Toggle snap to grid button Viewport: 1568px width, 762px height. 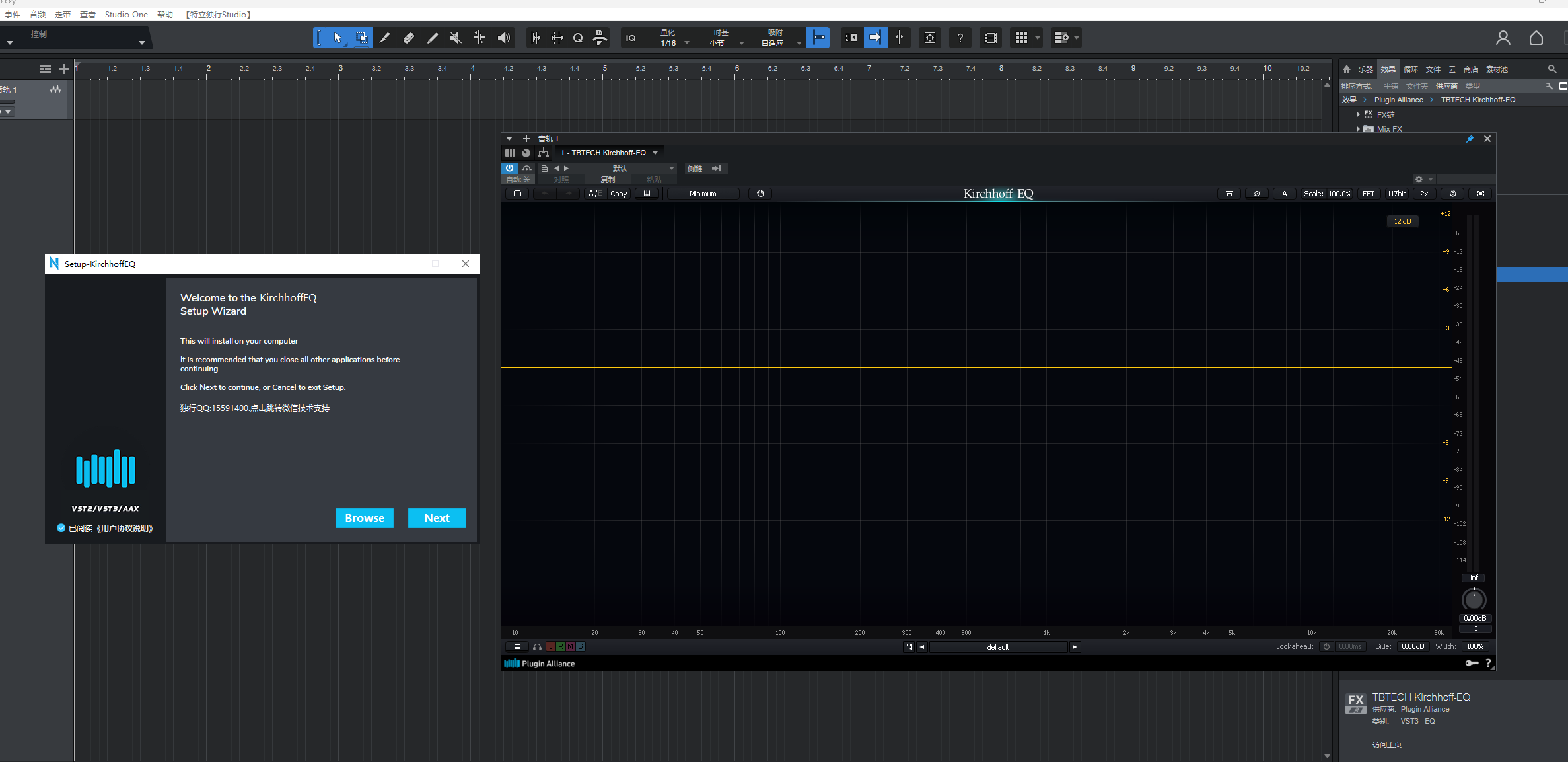coord(818,38)
